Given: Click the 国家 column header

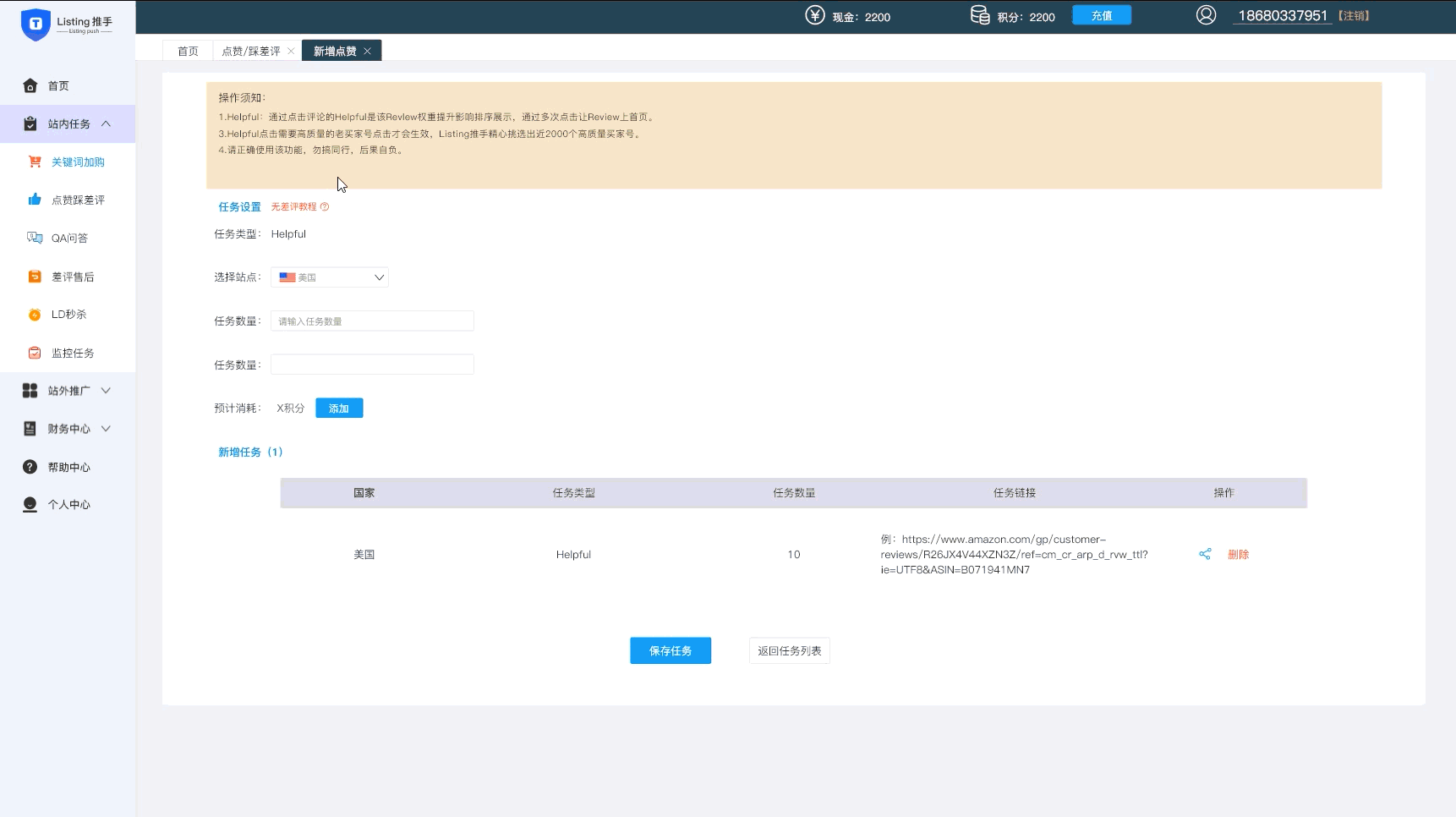Looking at the screenshot, I should click(x=364, y=493).
